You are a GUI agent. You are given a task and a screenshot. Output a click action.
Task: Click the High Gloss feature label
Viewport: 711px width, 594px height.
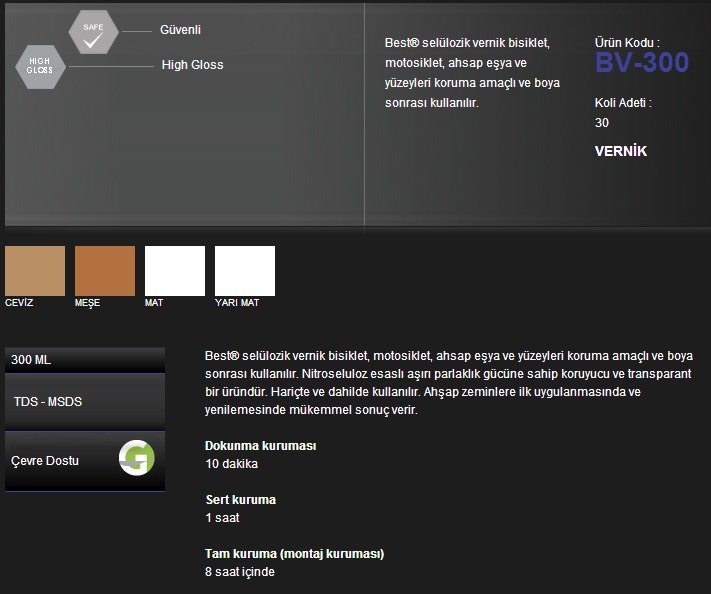click(192, 65)
